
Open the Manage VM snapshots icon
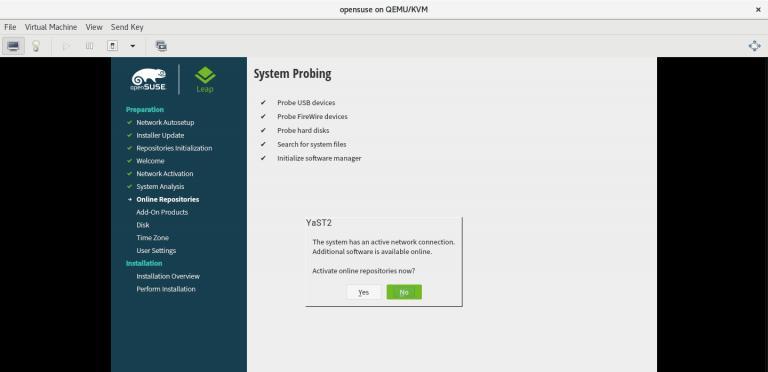[161, 46]
